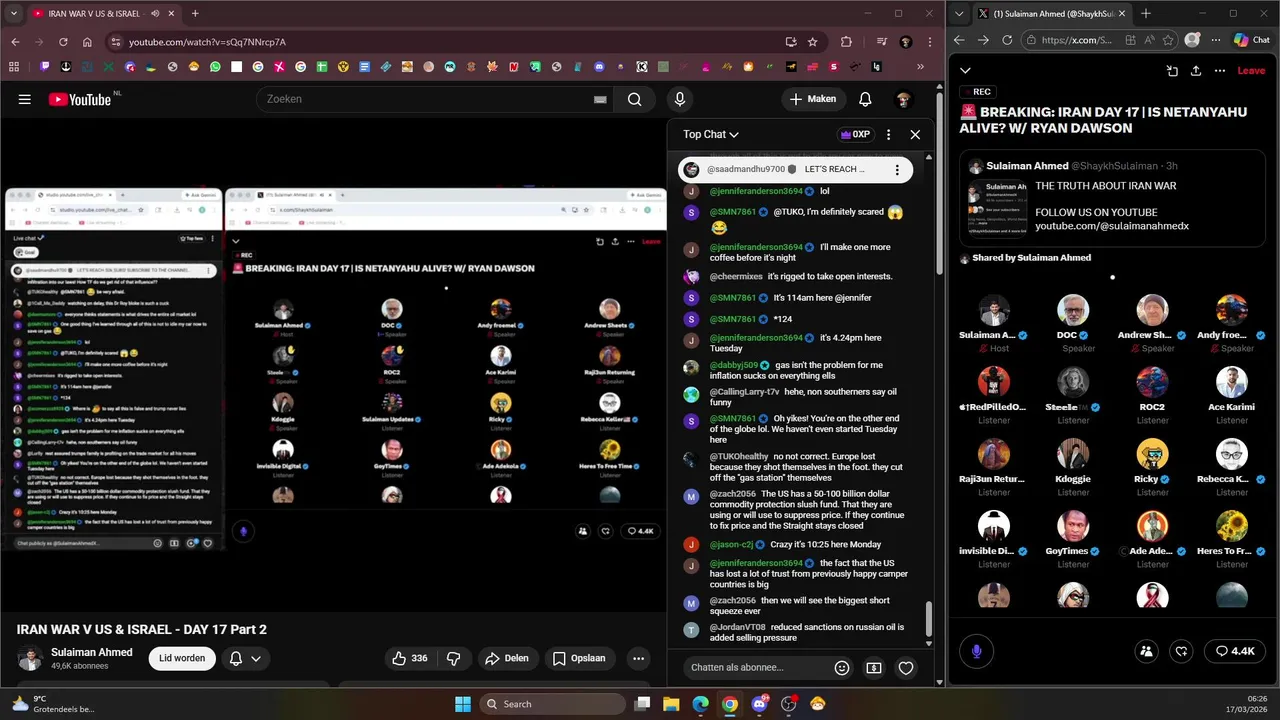Open a new tab in Edge window
The image size is (1280, 720).
pyautogui.click(x=1146, y=14)
